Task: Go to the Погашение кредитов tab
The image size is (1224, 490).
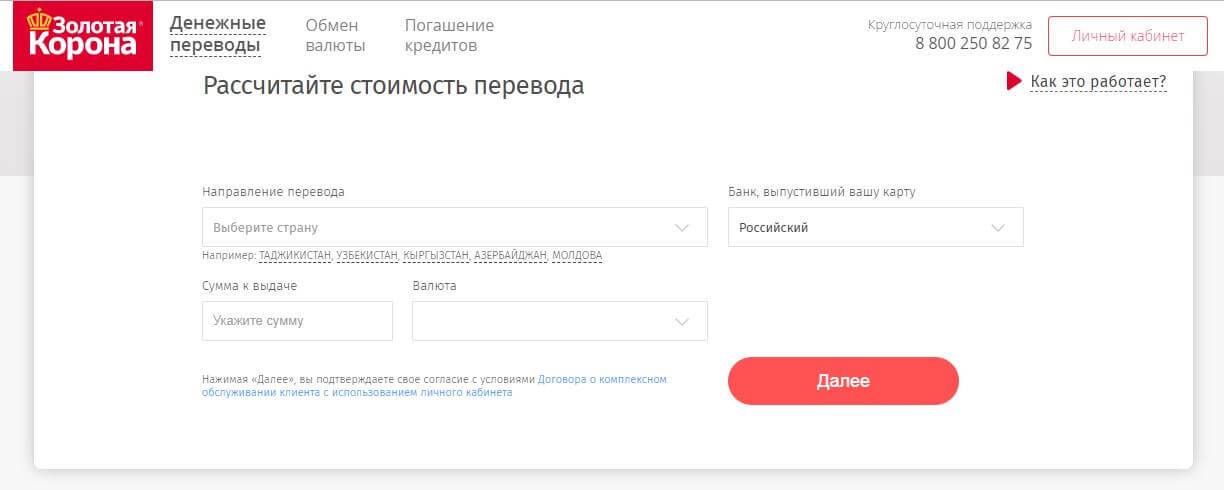Action: [449, 35]
